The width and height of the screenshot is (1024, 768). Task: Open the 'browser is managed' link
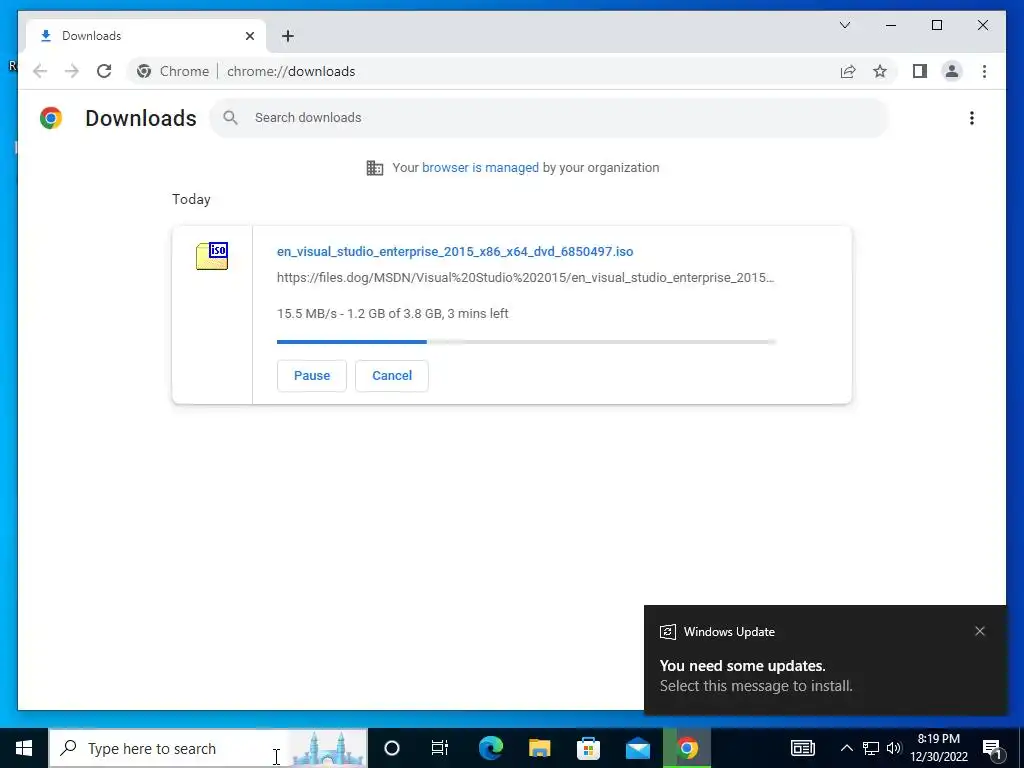point(480,168)
